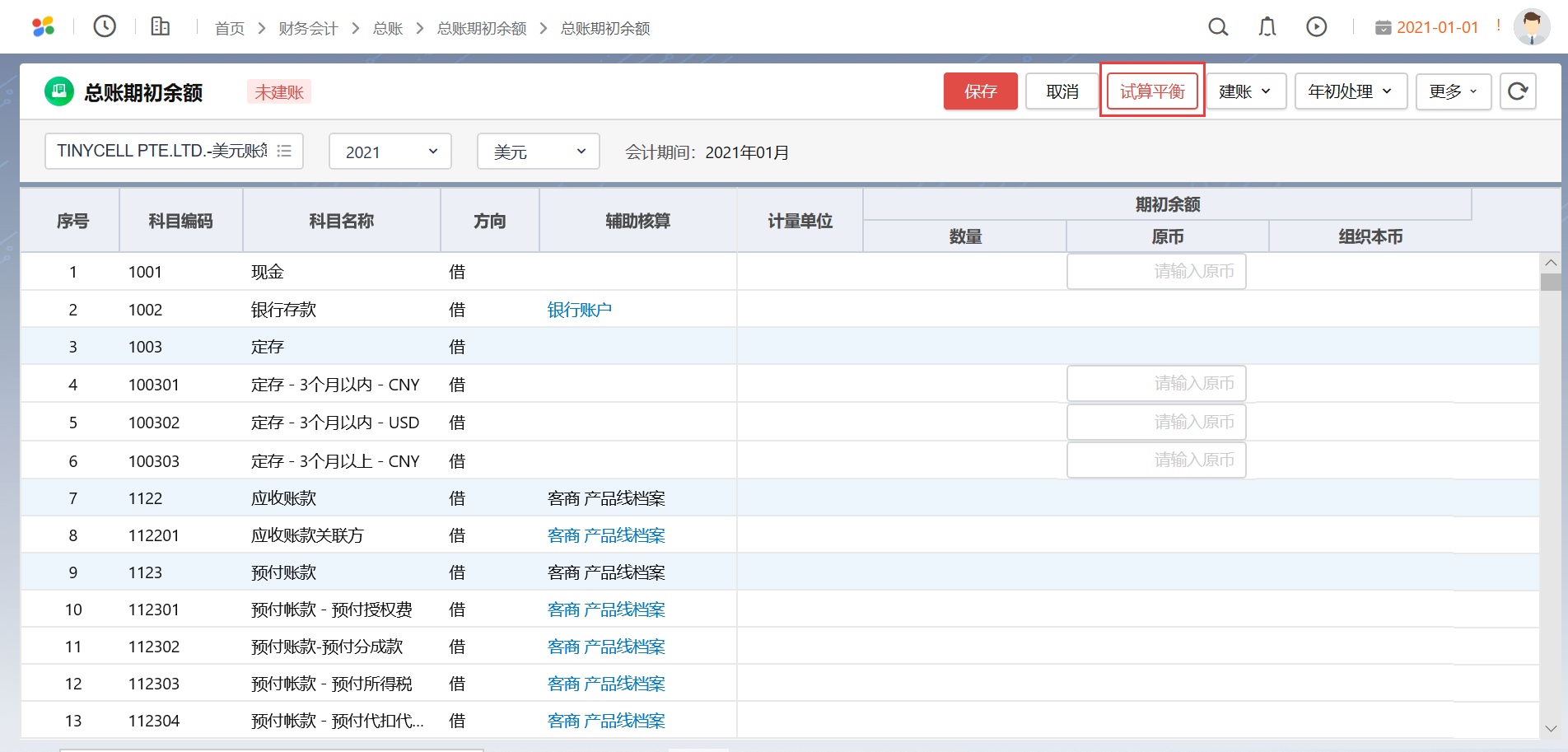This screenshot has height=752, width=1568.
Task: Click the play circle icon
Action: pyautogui.click(x=1317, y=27)
